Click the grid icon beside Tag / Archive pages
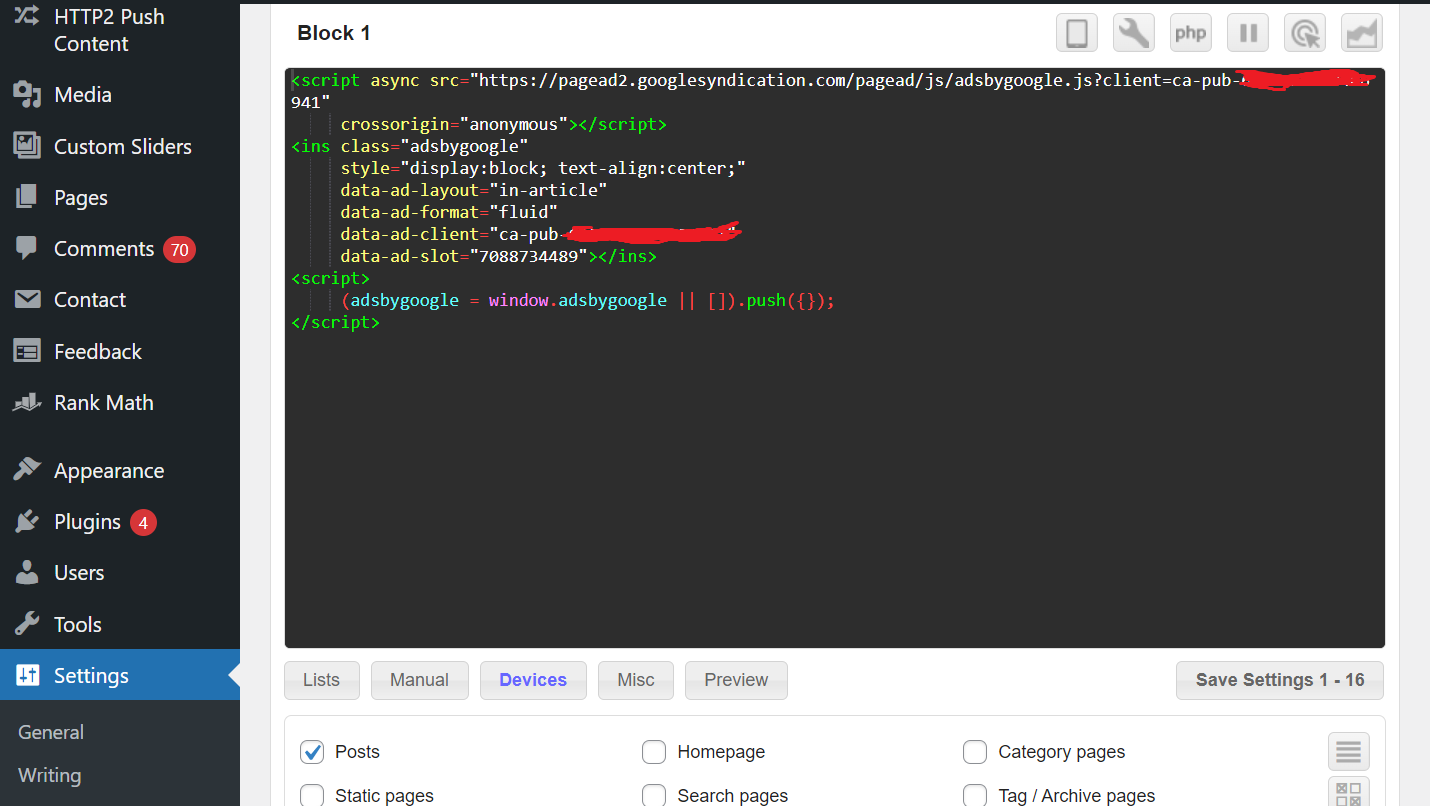Viewport: 1430px width, 806px height. (1349, 792)
